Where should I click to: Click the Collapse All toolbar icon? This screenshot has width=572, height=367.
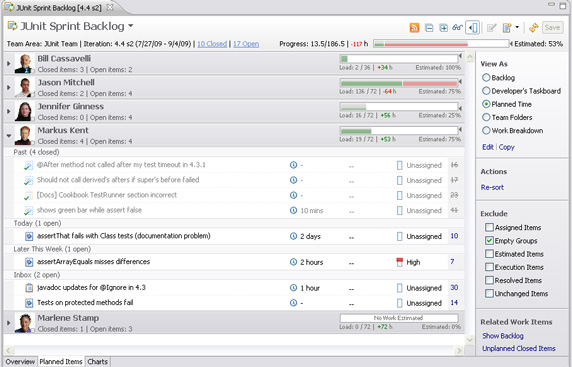pos(429,28)
